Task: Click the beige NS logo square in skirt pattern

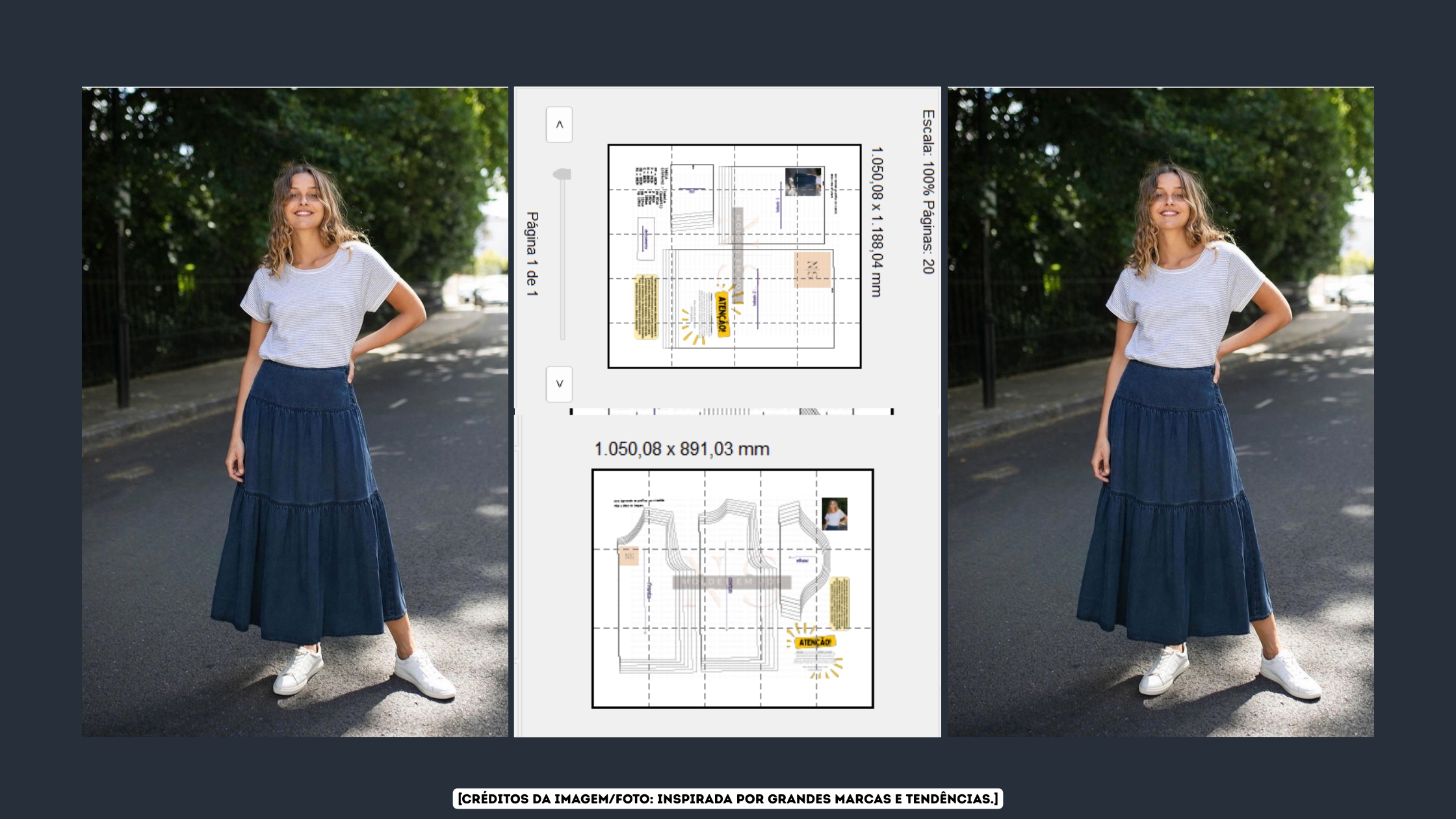Action: point(812,270)
